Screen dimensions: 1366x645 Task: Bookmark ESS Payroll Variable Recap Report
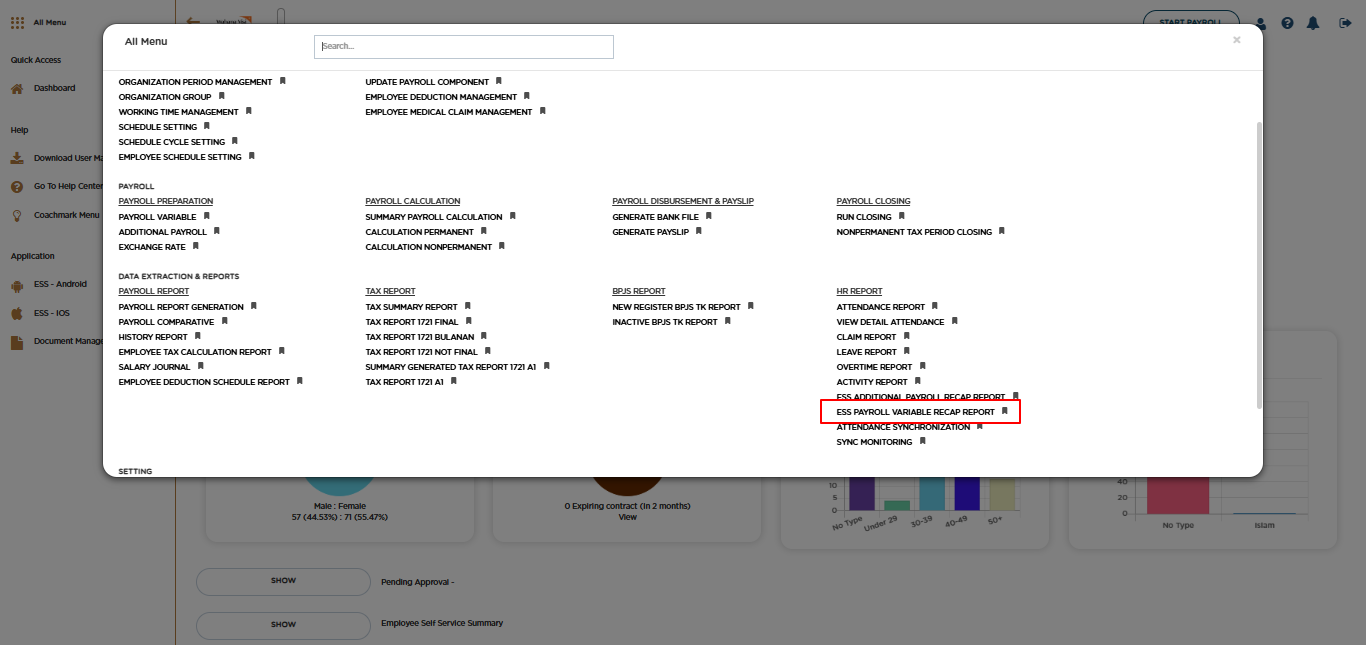coord(1005,411)
